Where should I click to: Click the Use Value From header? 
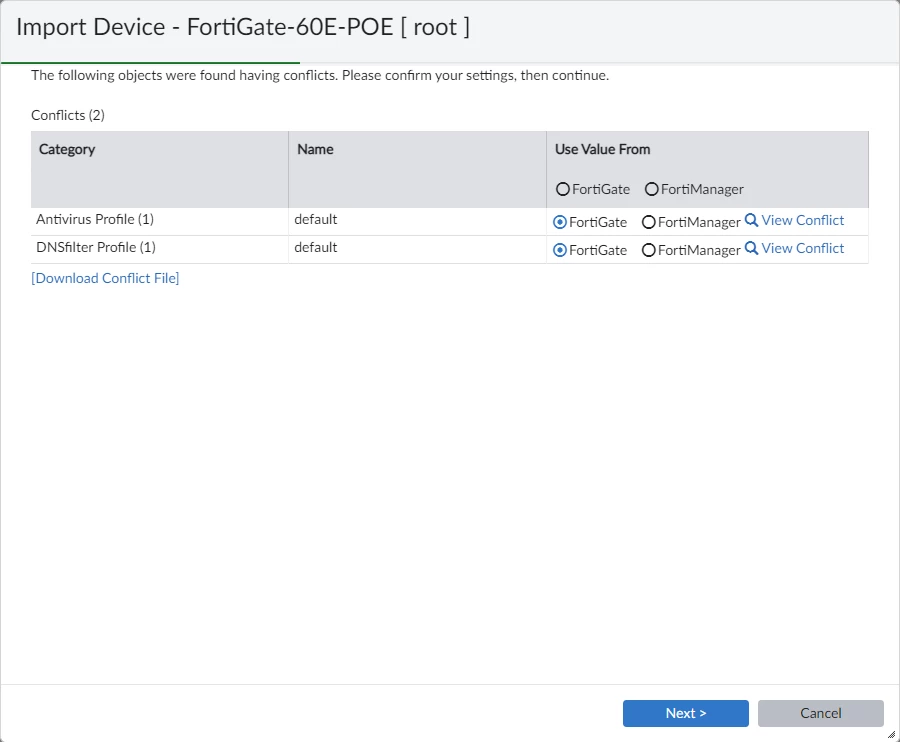click(x=603, y=149)
